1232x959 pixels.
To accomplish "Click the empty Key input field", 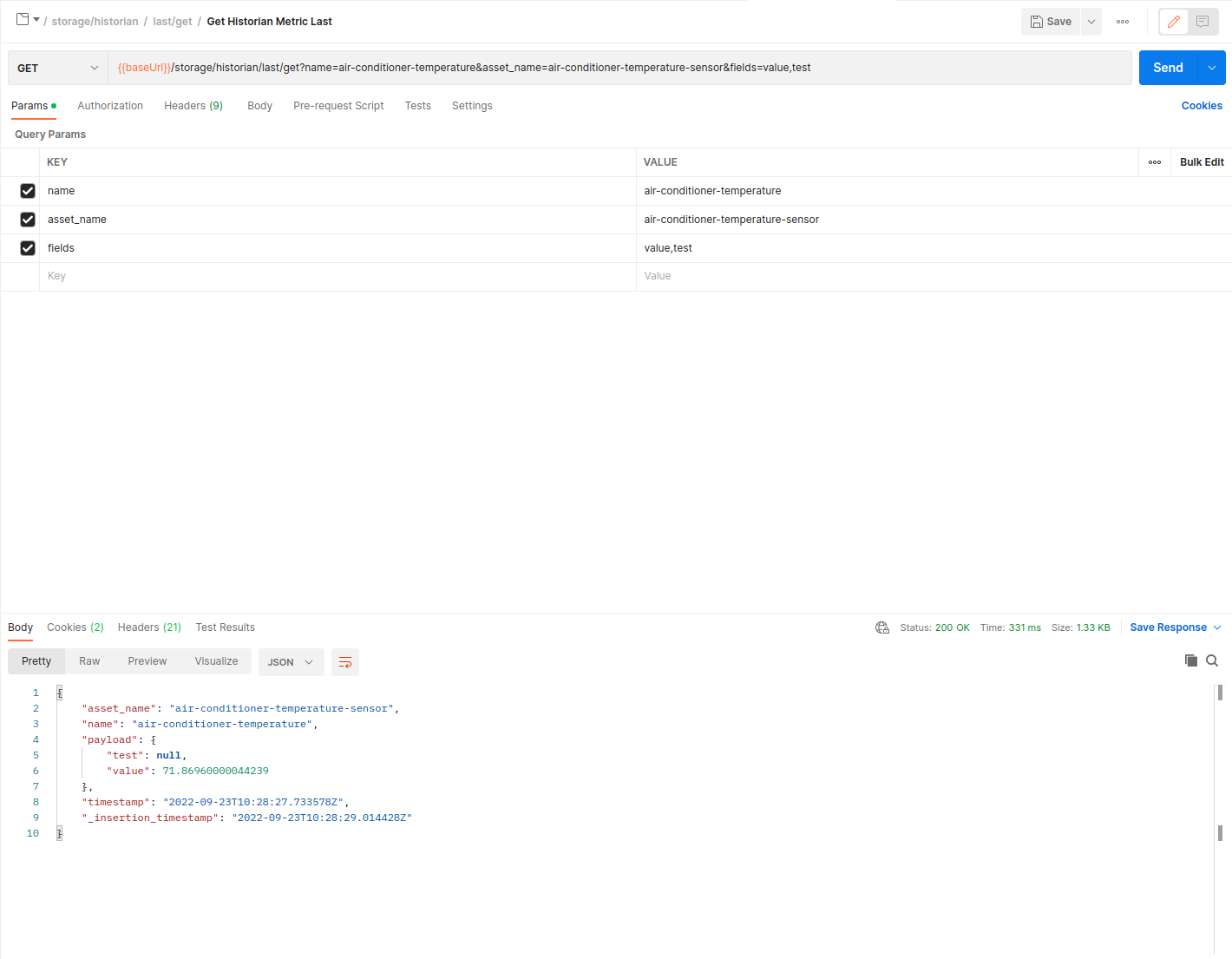I will (x=337, y=276).
